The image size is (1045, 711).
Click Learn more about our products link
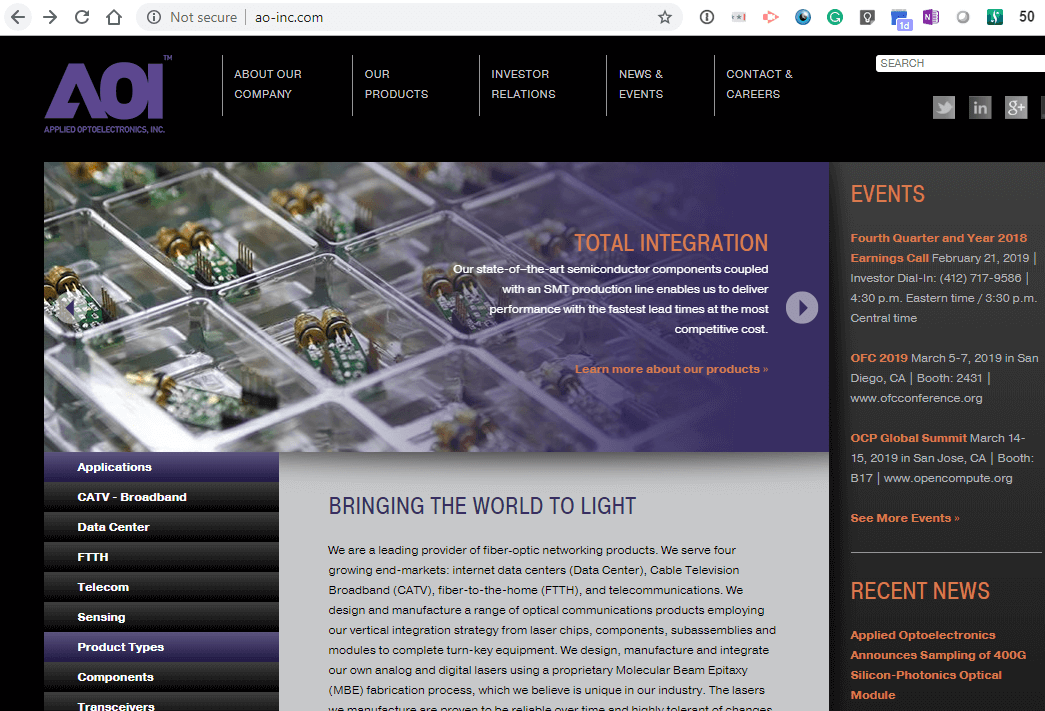click(671, 369)
